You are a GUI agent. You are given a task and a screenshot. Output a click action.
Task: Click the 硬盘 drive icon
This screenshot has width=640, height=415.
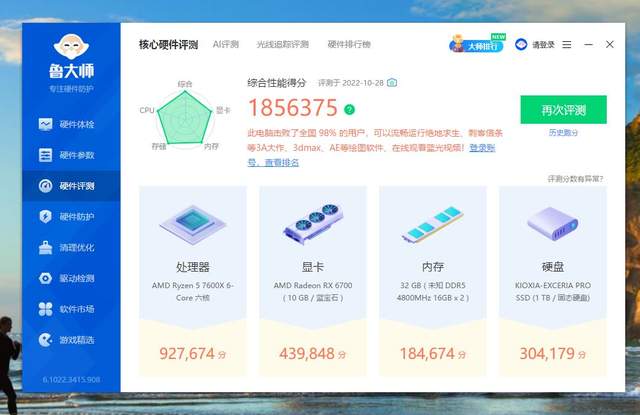pyautogui.click(x=553, y=224)
